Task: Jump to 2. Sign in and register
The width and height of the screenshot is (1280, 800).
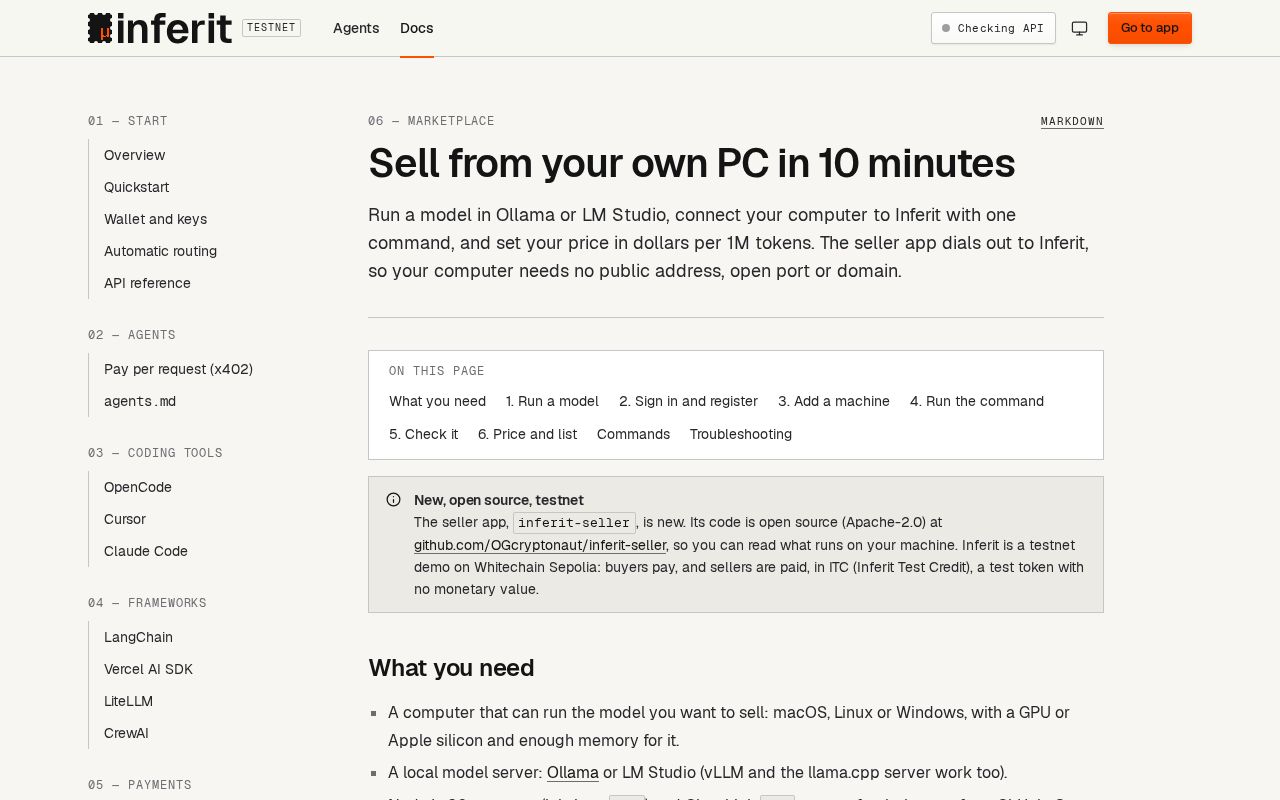Action: tap(688, 401)
